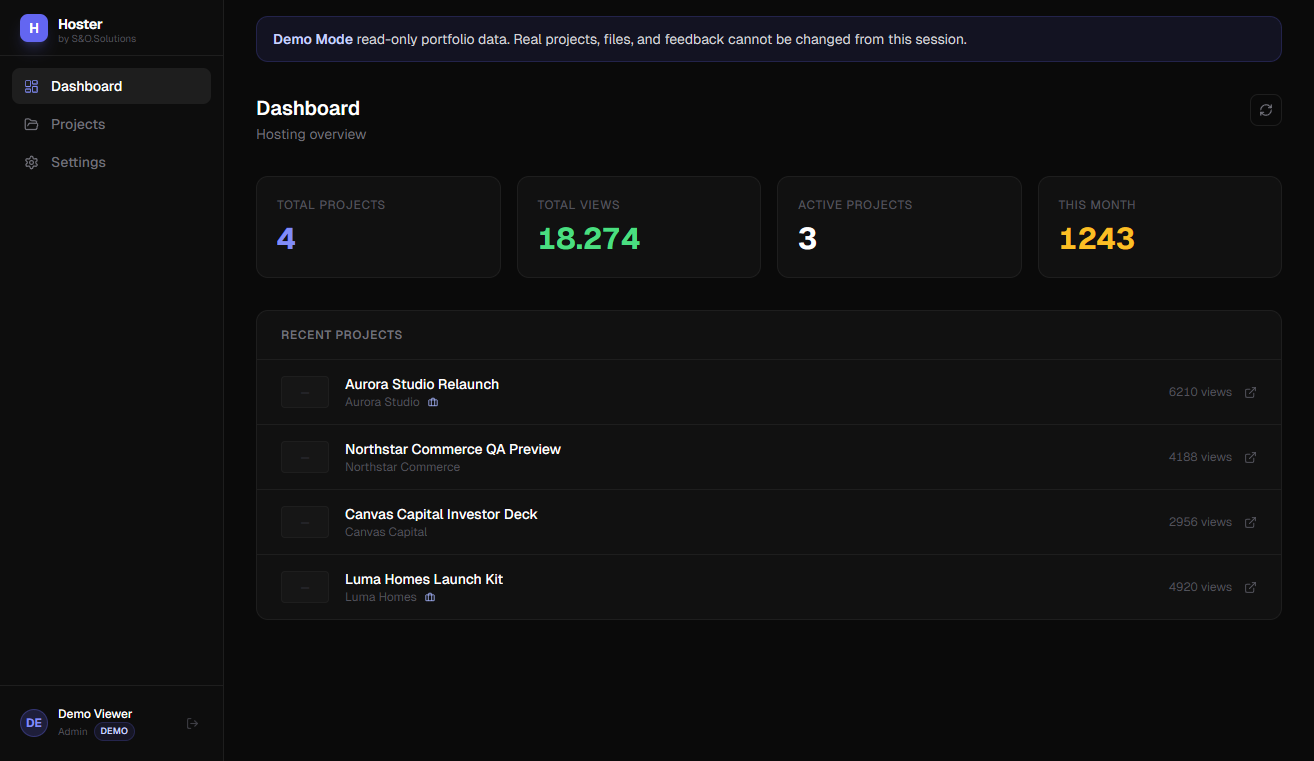
Task: Open the Canvas Capital Investor Deck project title
Action: click(x=441, y=514)
